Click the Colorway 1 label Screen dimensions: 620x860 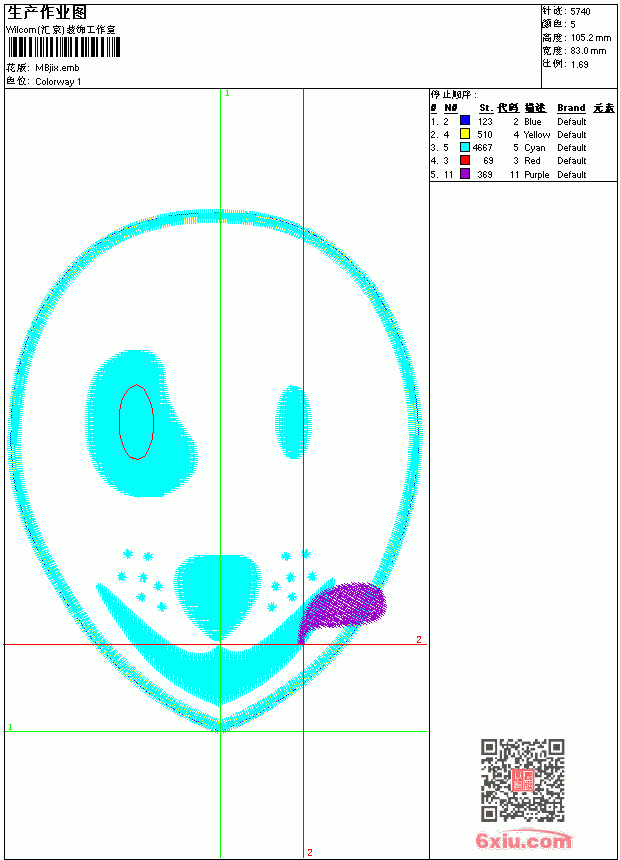coord(58,82)
